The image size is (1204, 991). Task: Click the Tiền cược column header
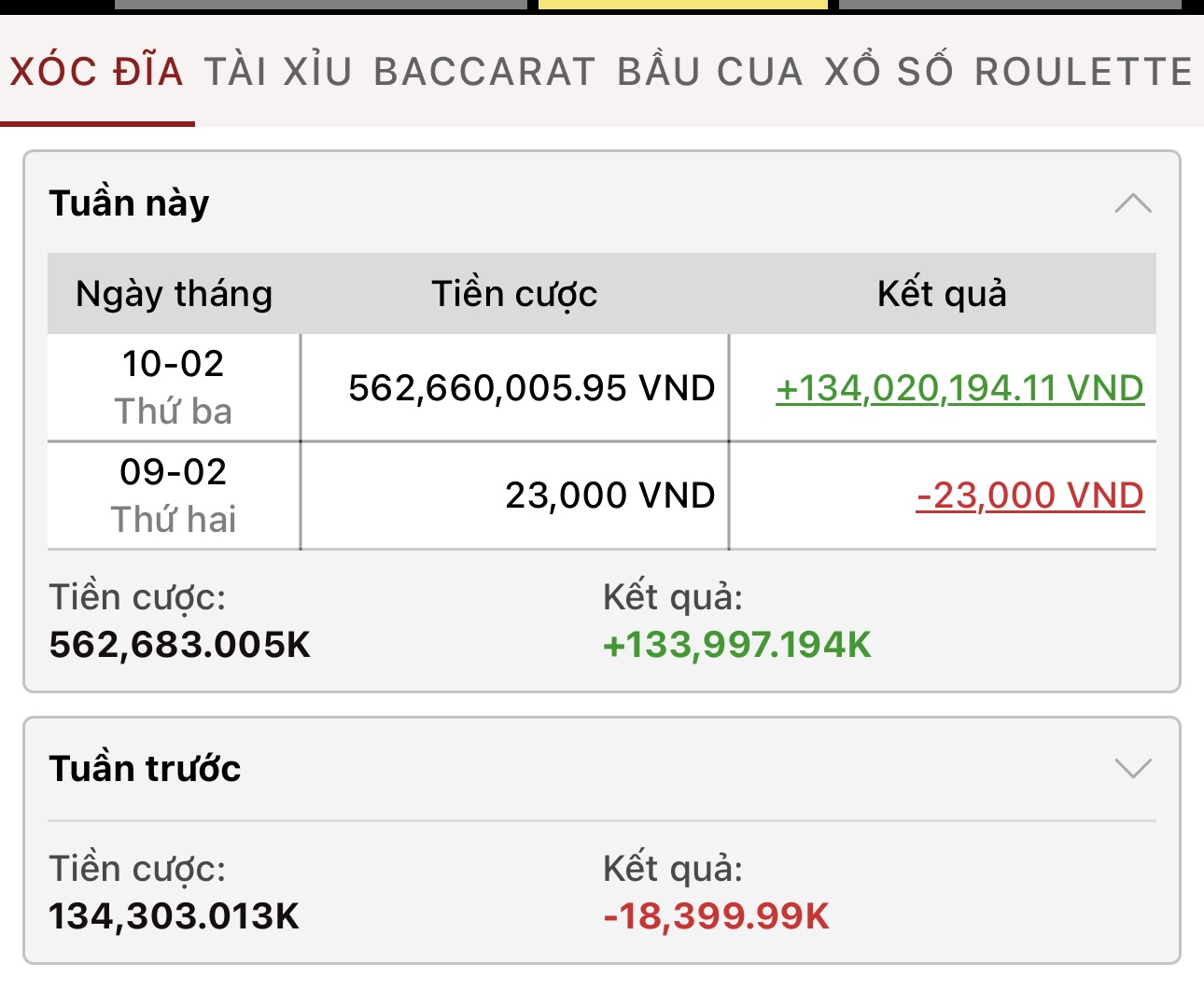pos(514,294)
